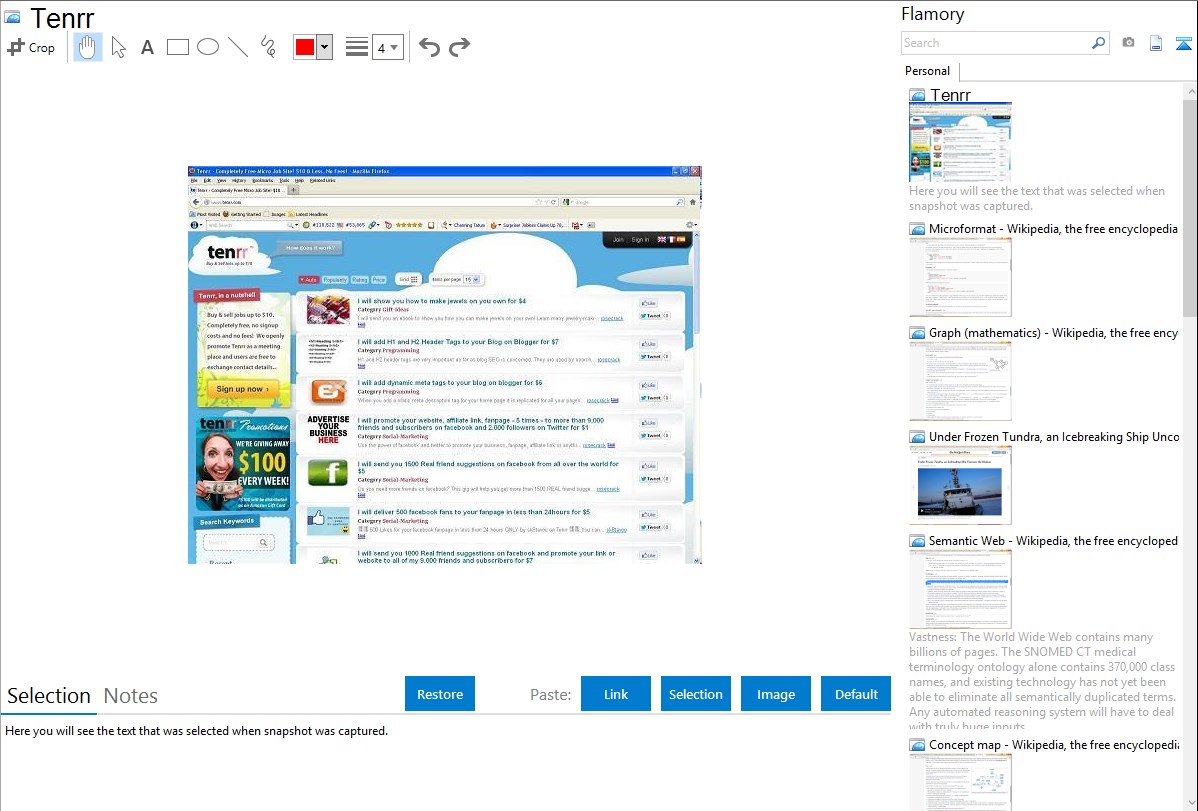The height and width of the screenshot is (811, 1198).
Task: Select the Crop tool
Action: pyautogui.click(x=31, y=47)
